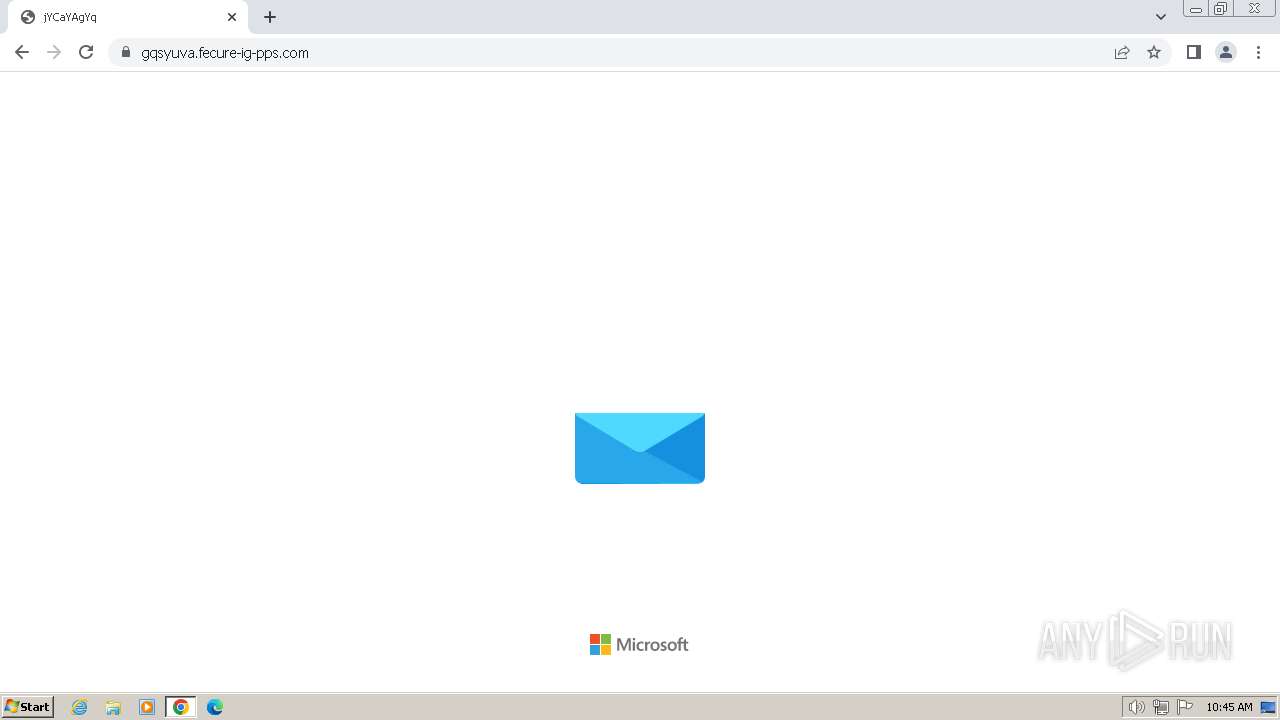
Task: Open the Chrome three-dot menu
Action: 1258,52
